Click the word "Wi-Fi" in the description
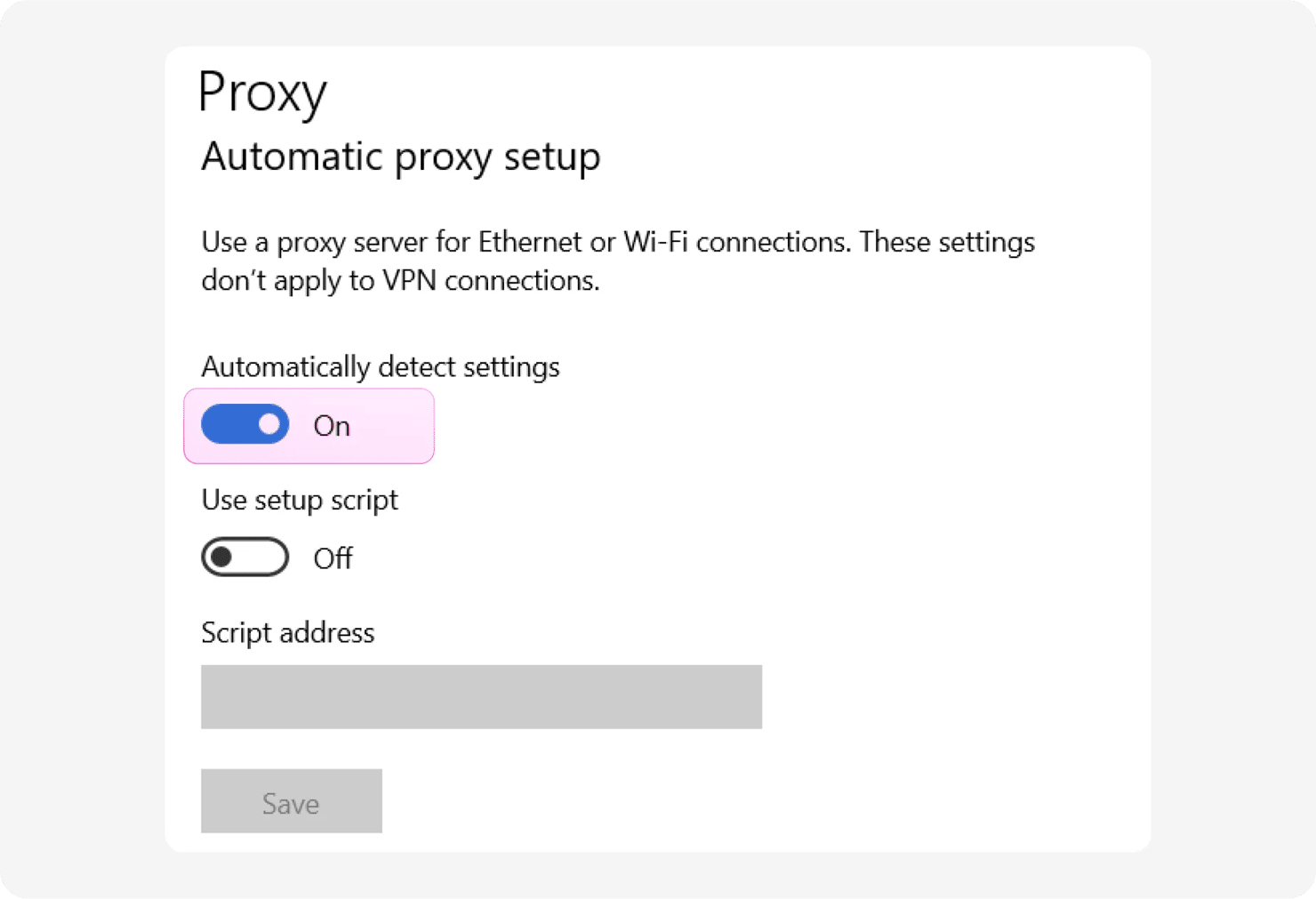Viewport: 1316px width, 899px height. click(x=655, y=243)
